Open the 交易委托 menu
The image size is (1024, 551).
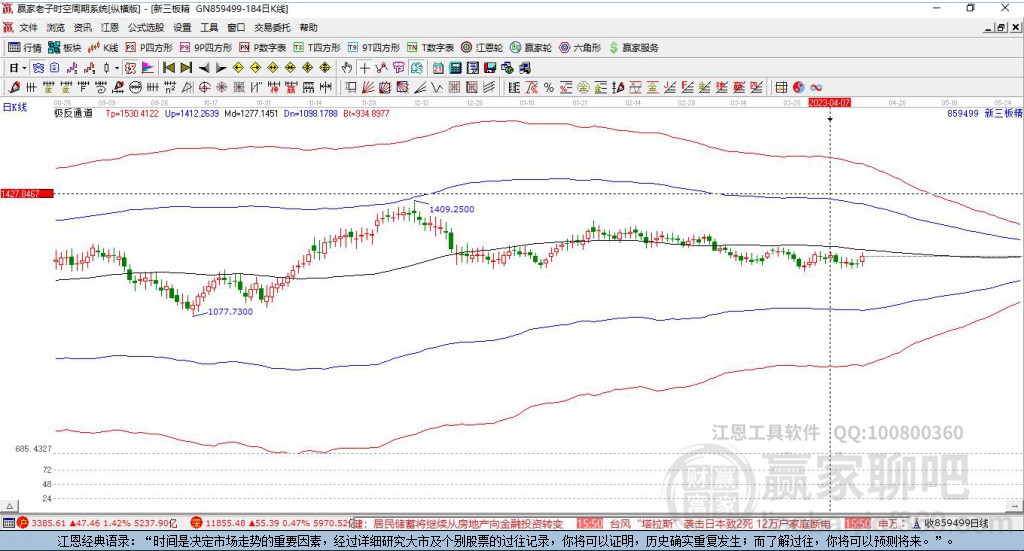(272, 27)
